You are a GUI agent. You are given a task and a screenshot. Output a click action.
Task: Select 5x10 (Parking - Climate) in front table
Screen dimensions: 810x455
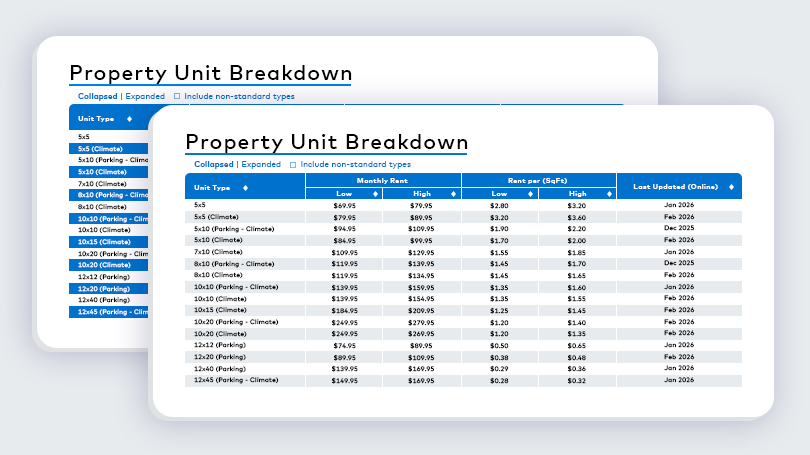[x=463, y=228]
